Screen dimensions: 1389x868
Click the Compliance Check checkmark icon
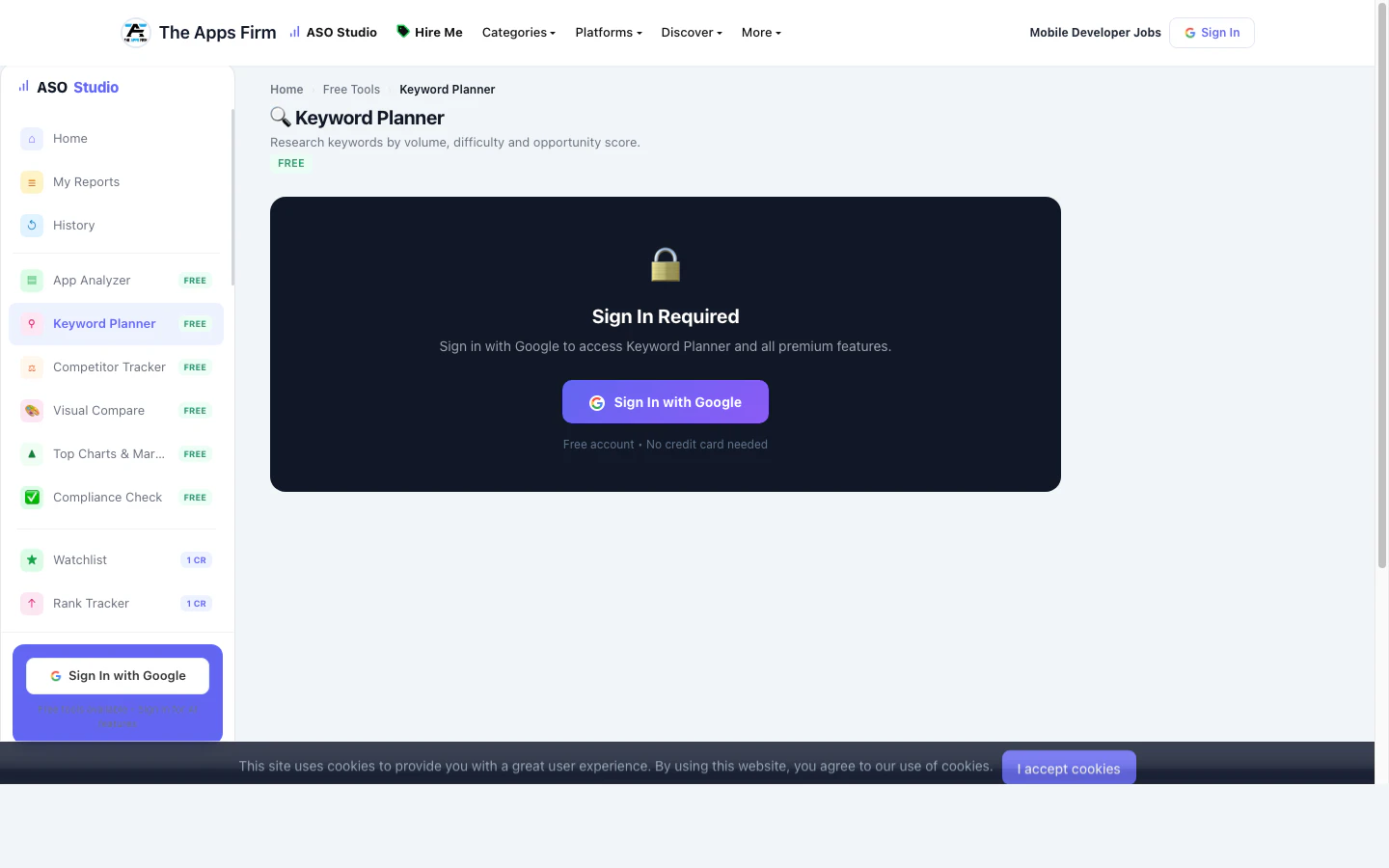pyautogui.click(x=32, y=498)
